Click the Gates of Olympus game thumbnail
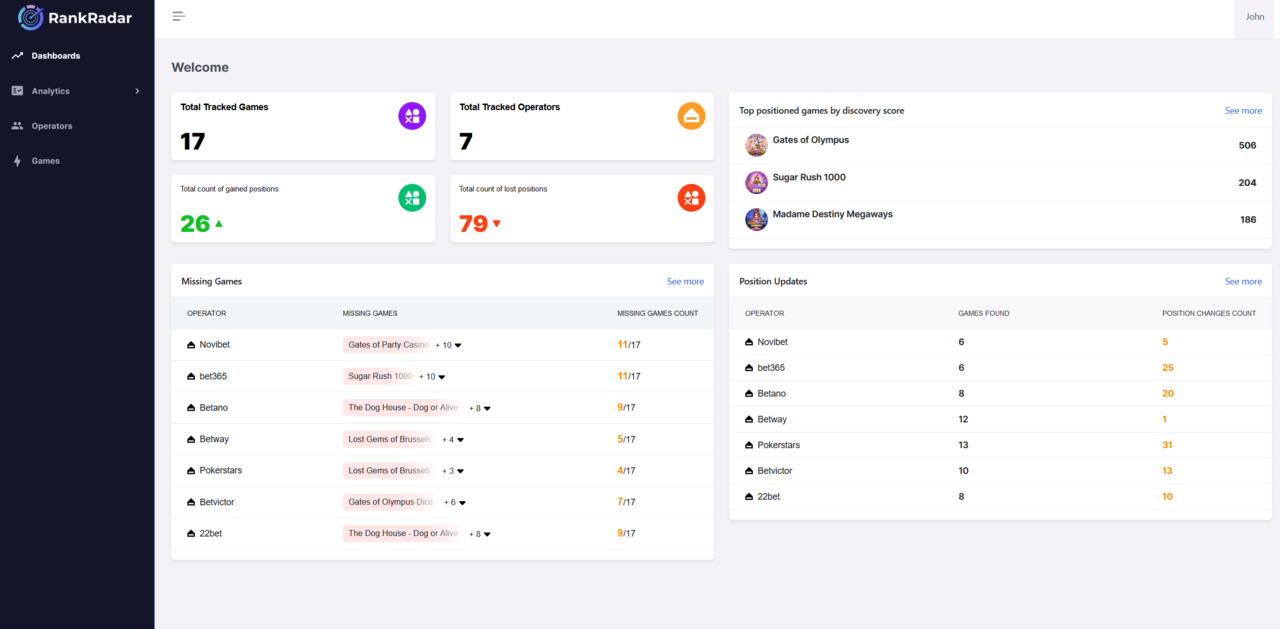 [756, 145]
